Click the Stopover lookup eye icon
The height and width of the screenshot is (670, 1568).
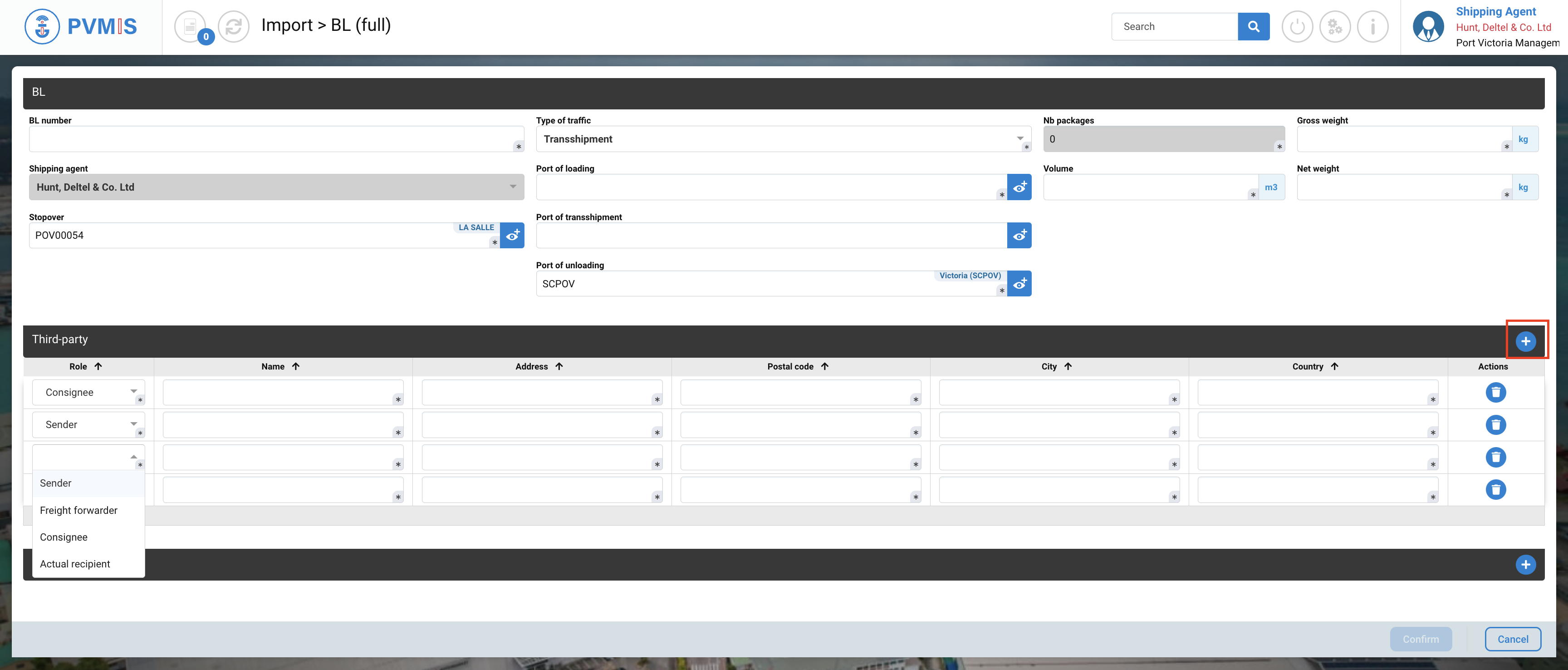point(512,235)
